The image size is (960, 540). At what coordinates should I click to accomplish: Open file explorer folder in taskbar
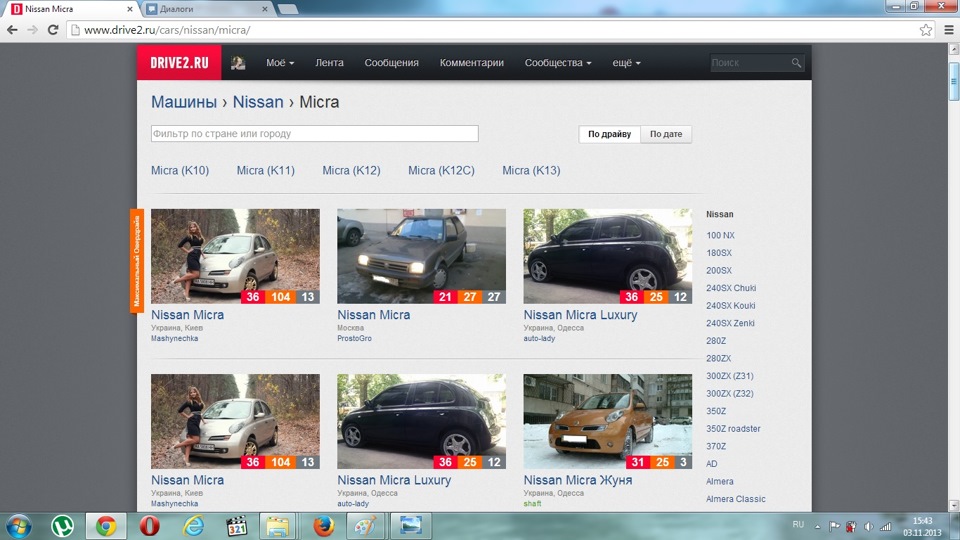[x=277, y=526]
